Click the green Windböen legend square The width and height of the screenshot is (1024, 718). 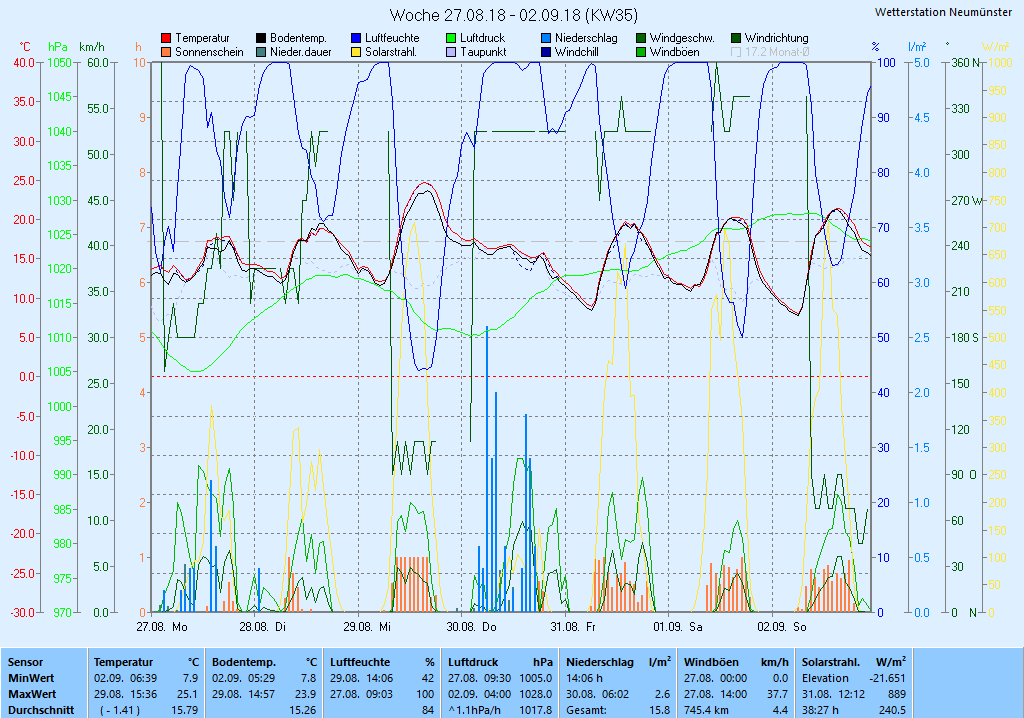point(641,52)
